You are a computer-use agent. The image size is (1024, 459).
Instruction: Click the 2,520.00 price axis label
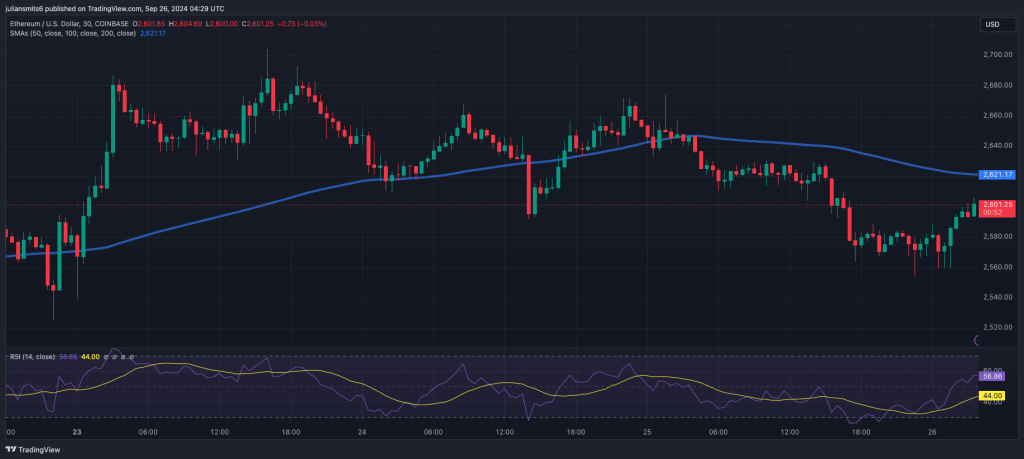(997, 327)
